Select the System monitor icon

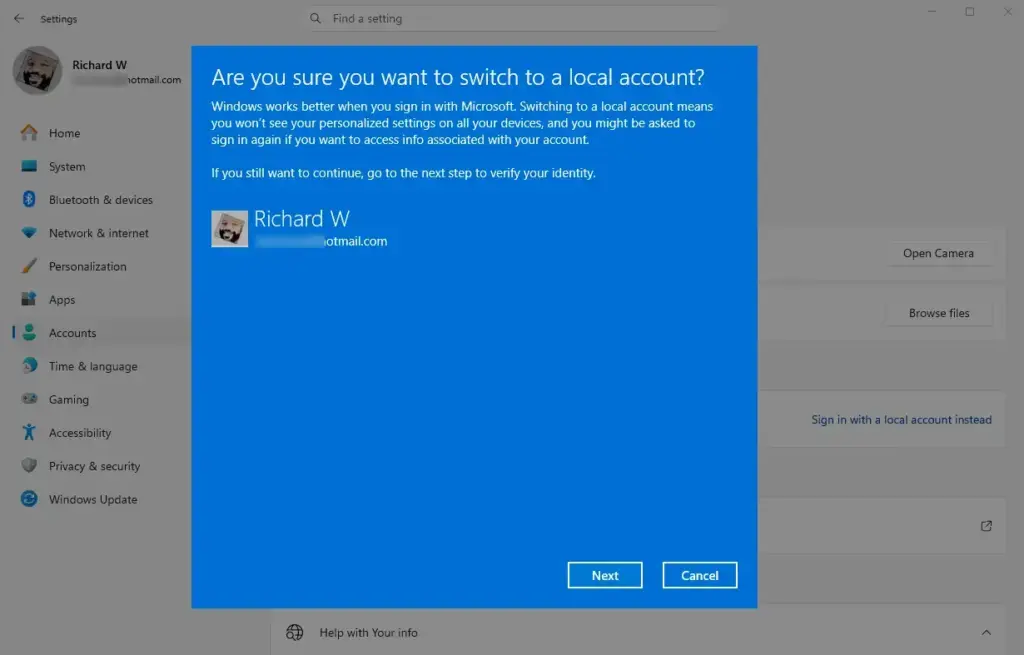29,166
